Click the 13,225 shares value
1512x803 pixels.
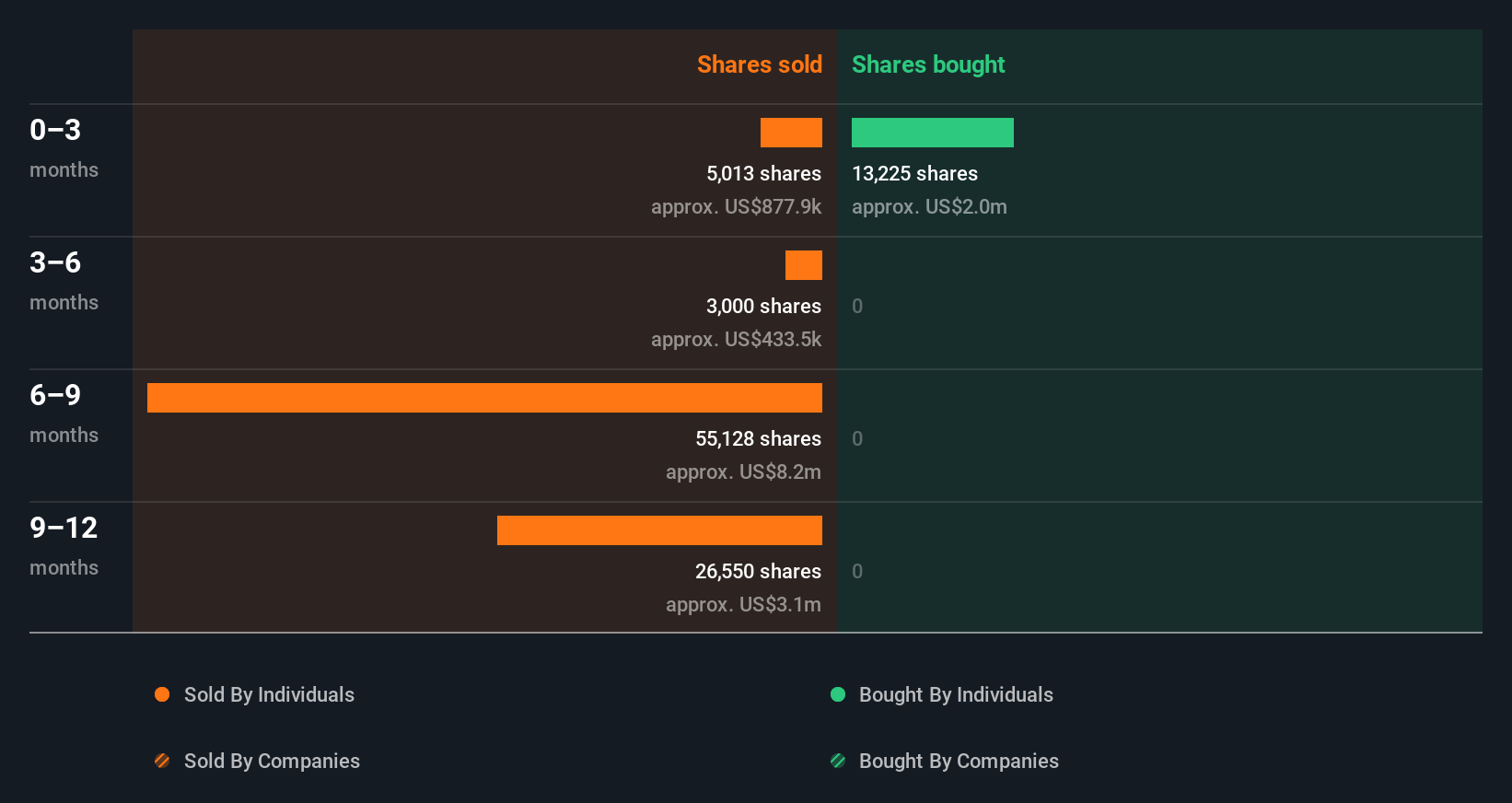(914, 174)
